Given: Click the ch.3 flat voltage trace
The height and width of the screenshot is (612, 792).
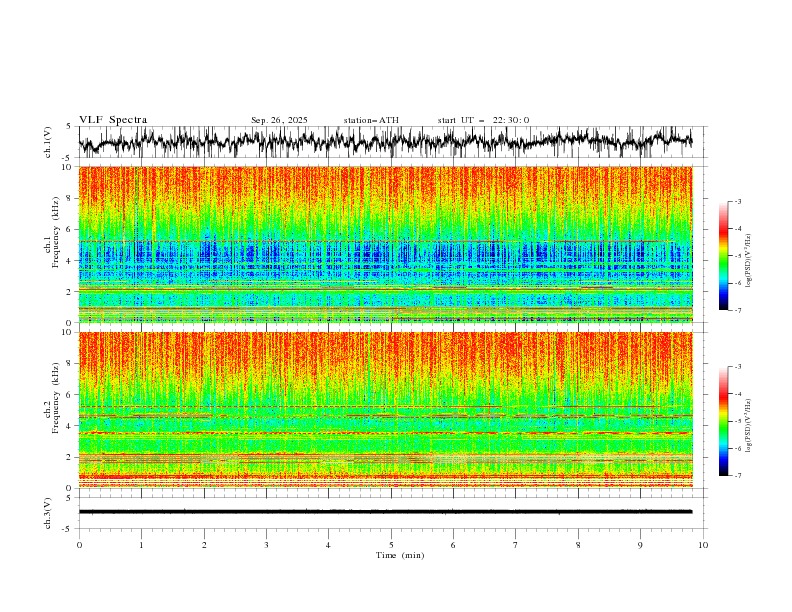Looking at the screenshot, I should [x=385, y=512].
